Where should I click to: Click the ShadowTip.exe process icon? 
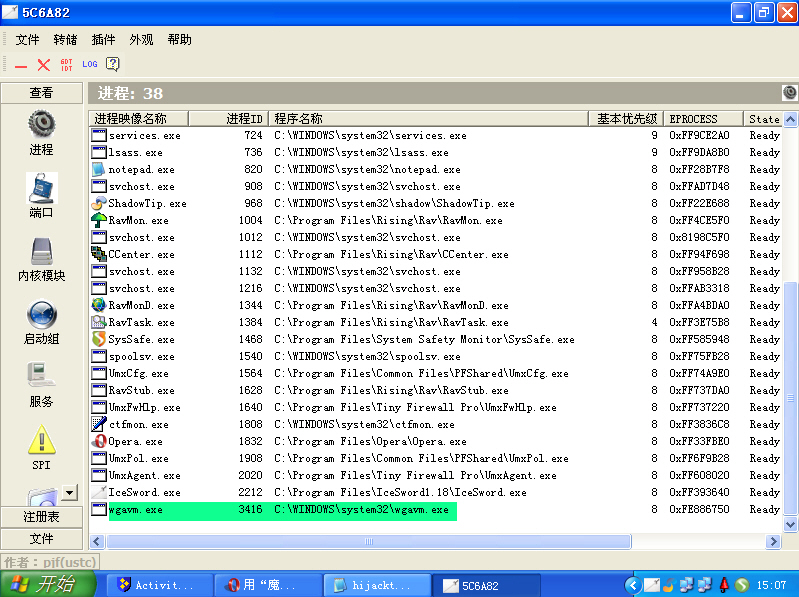coord(98,203)
